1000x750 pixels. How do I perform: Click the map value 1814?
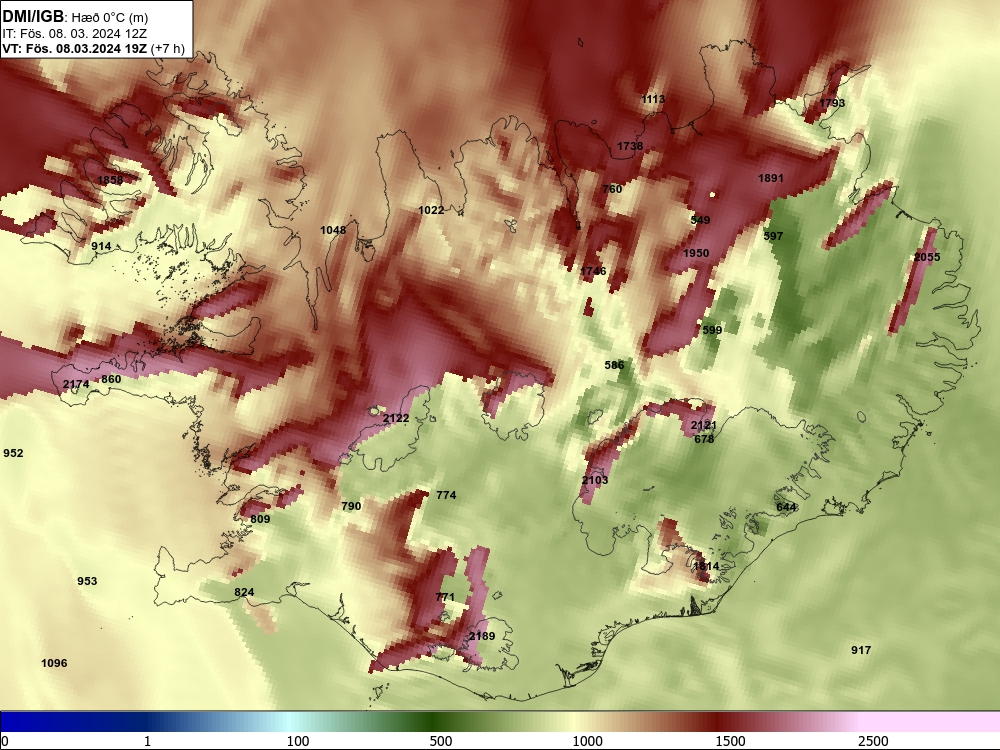point(706,566)
